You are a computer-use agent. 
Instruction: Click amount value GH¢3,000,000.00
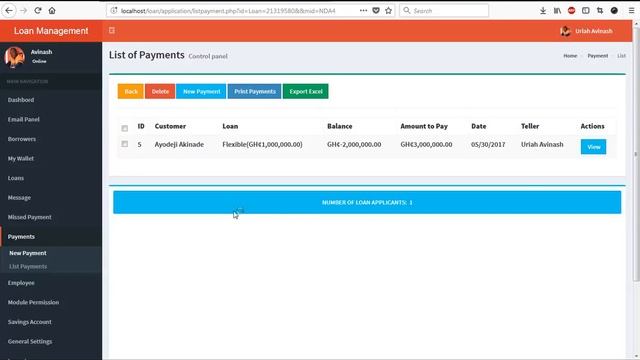(426, 144)
